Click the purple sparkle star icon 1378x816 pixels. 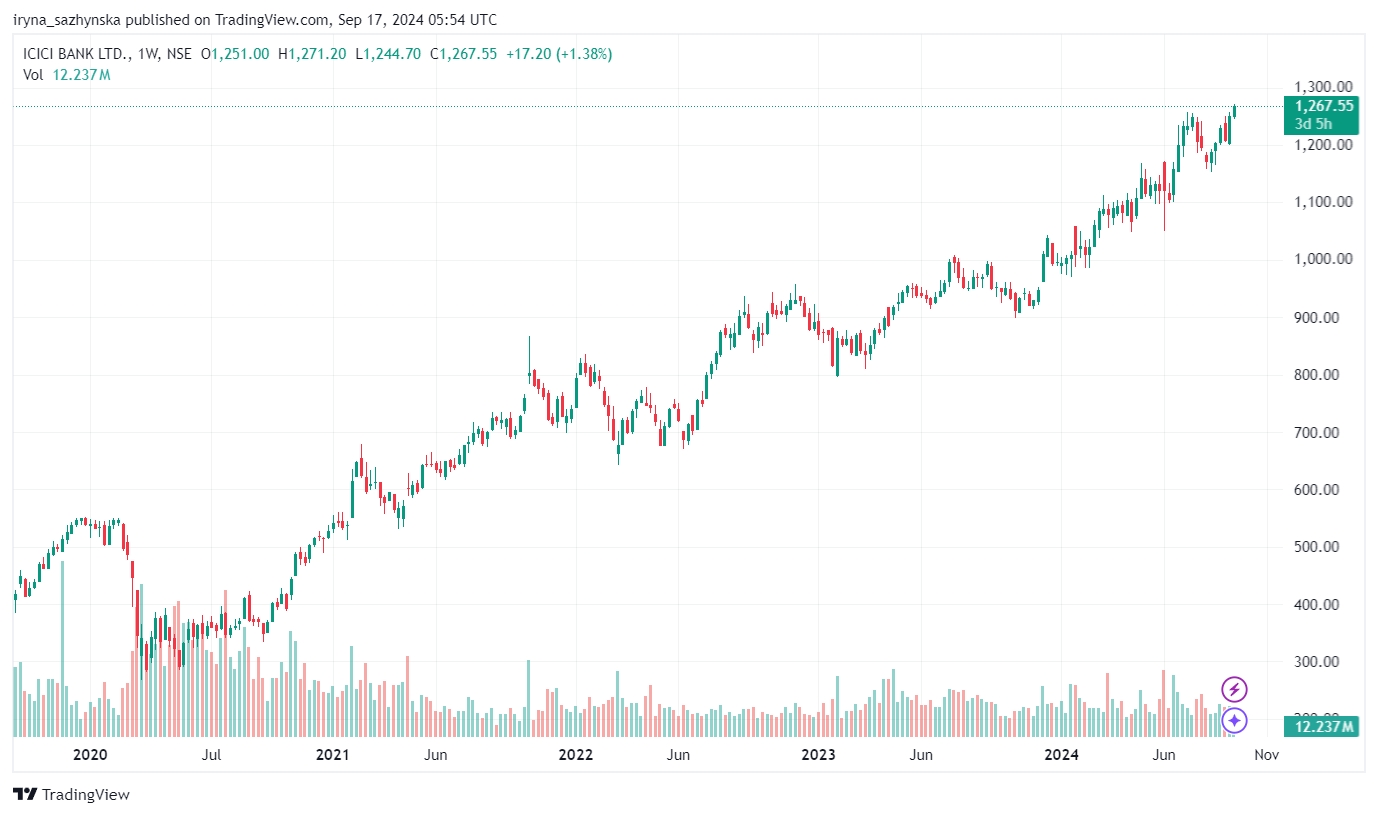coord(1235,720)
